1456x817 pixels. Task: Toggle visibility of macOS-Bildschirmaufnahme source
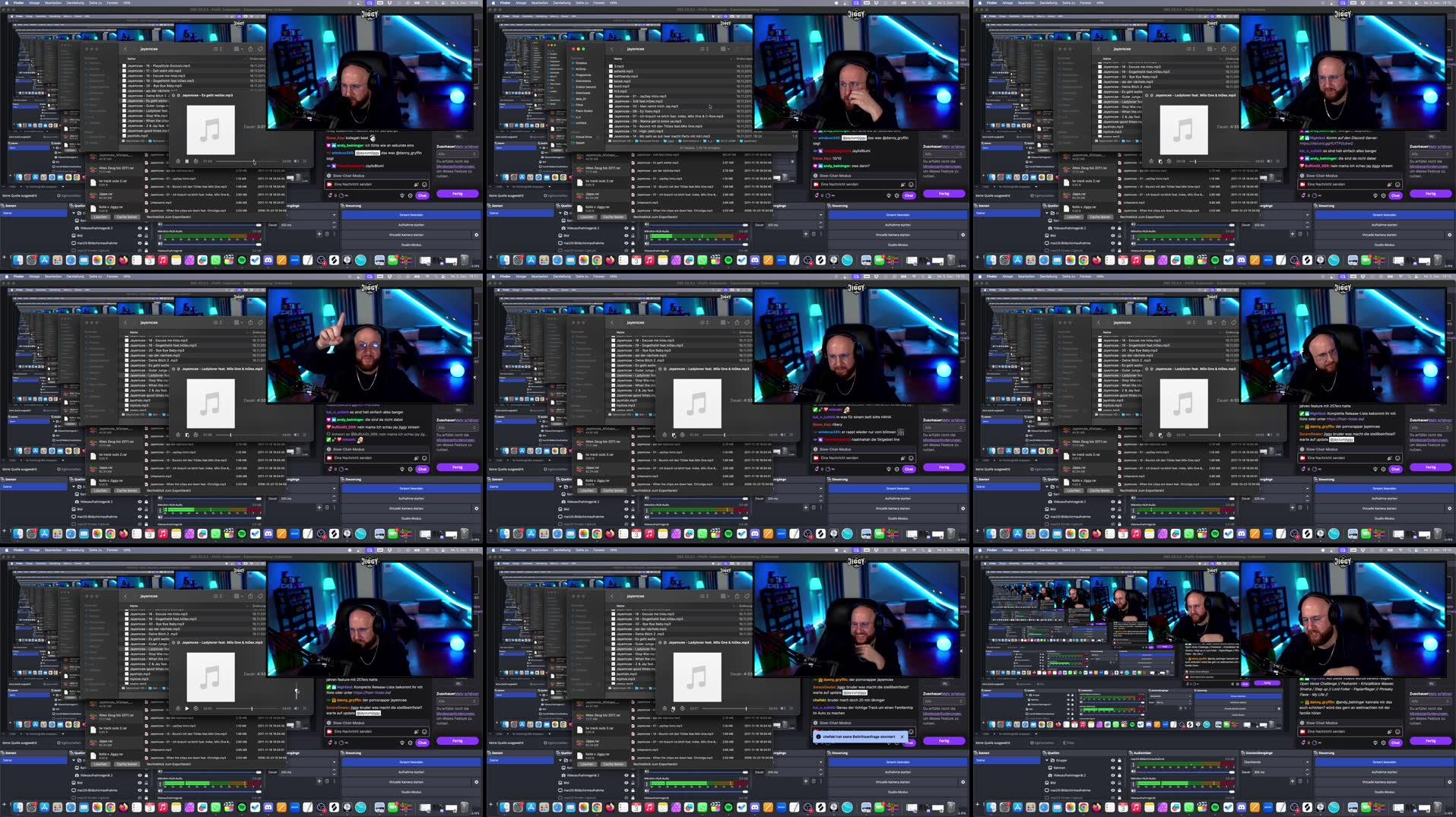pos(139,243)
